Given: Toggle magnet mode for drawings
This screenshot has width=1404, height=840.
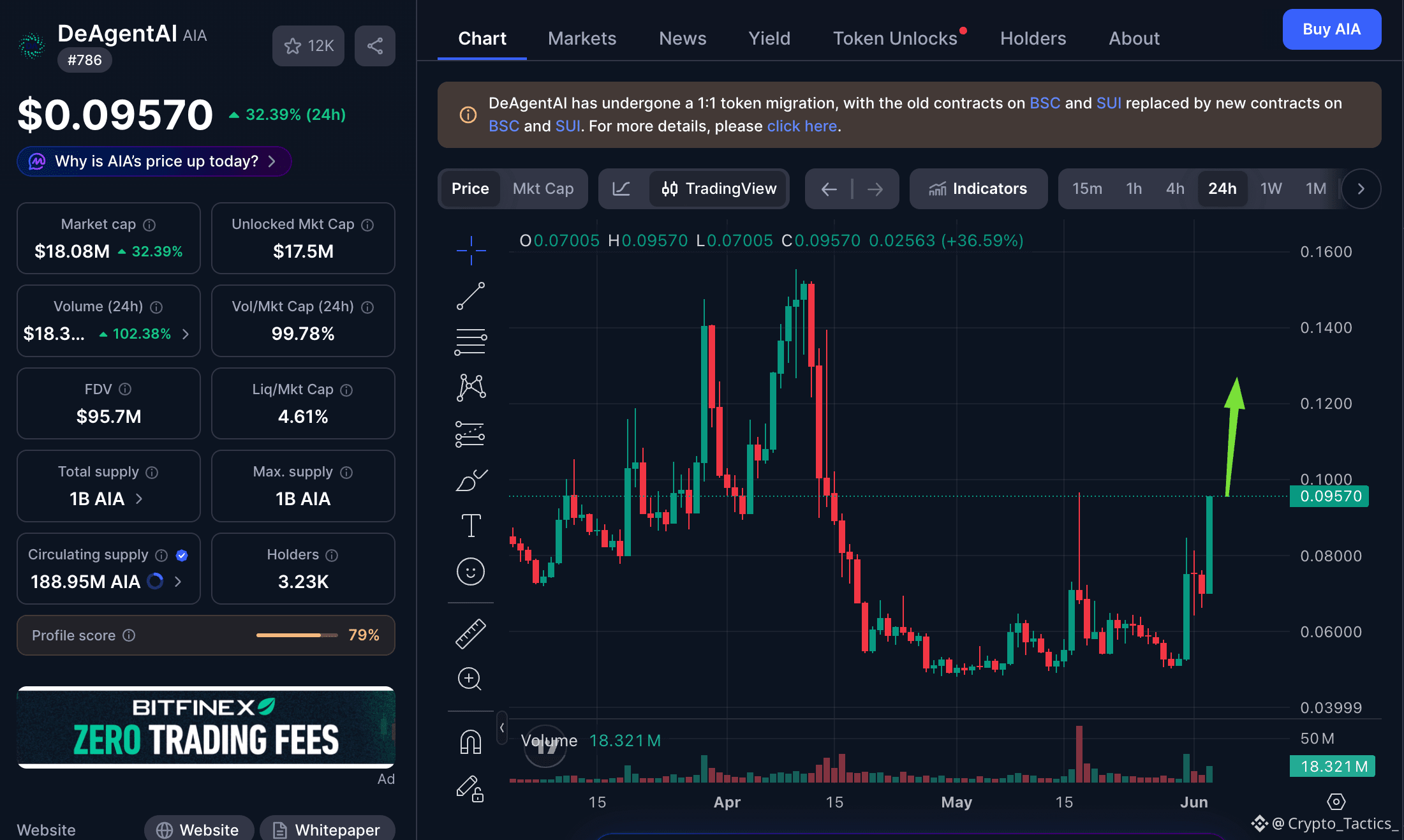Looking at the screenshot, I should tap(471, 742).
